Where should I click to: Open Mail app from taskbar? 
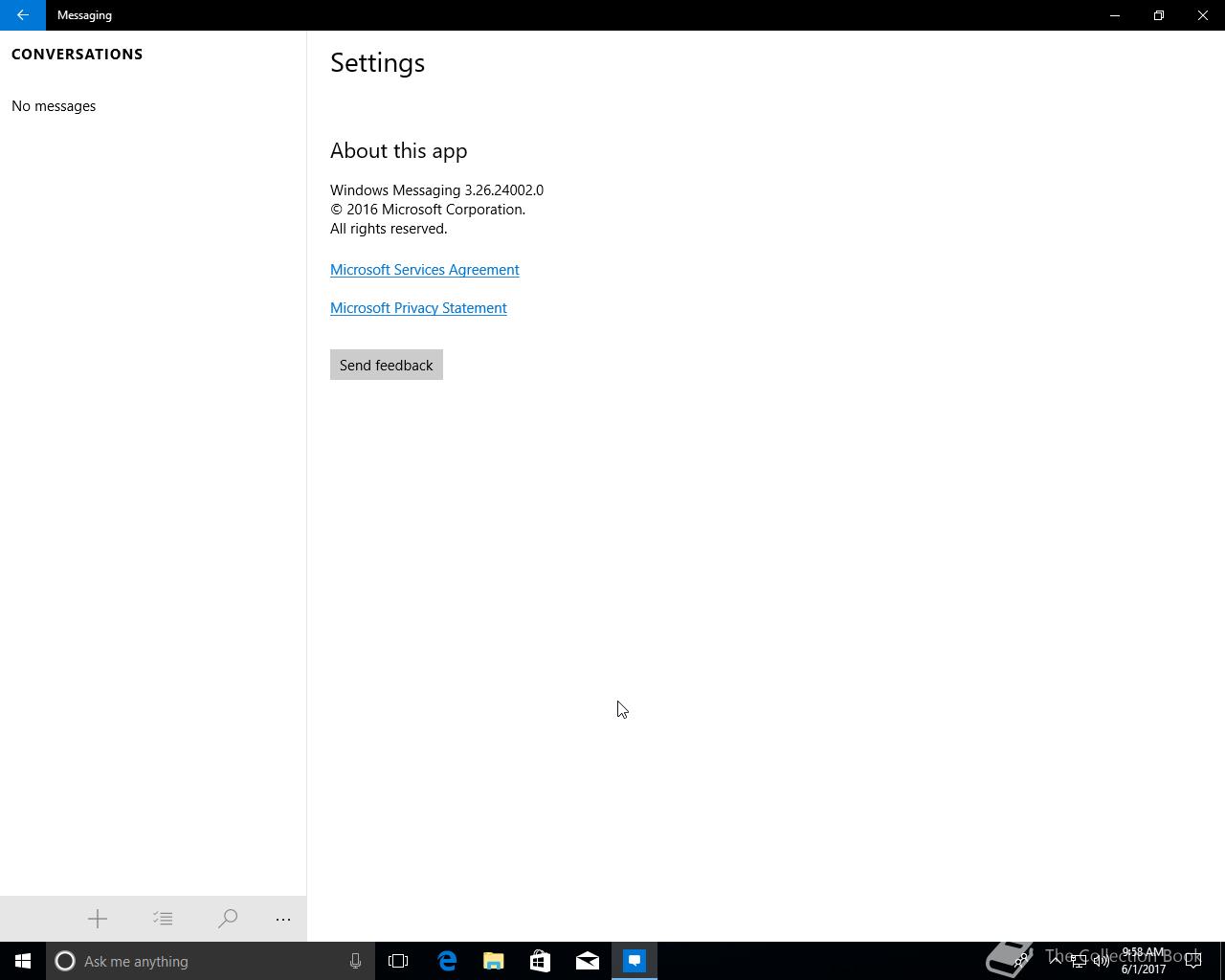[588, 961]
